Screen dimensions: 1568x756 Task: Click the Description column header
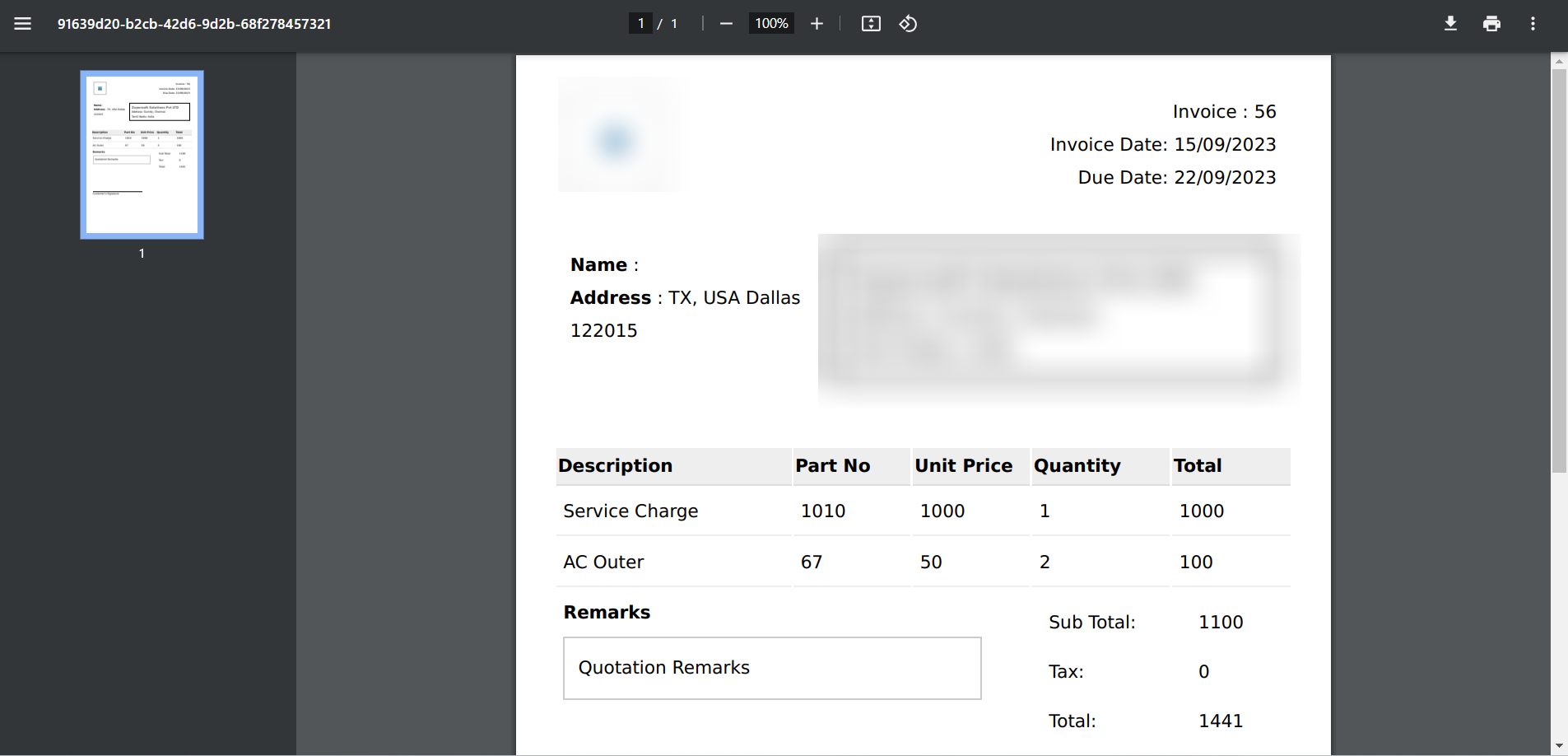click(616, 466)
